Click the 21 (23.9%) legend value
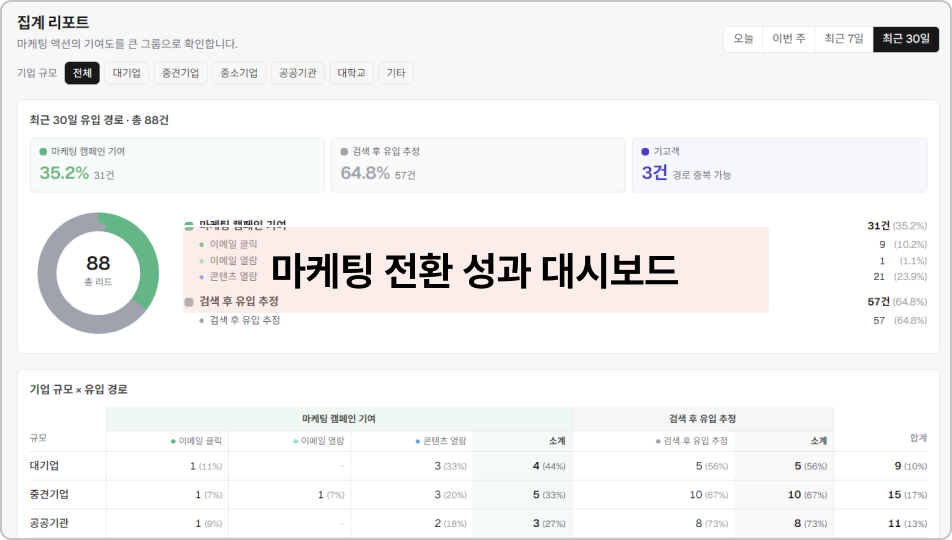 (x=900, y=276)
